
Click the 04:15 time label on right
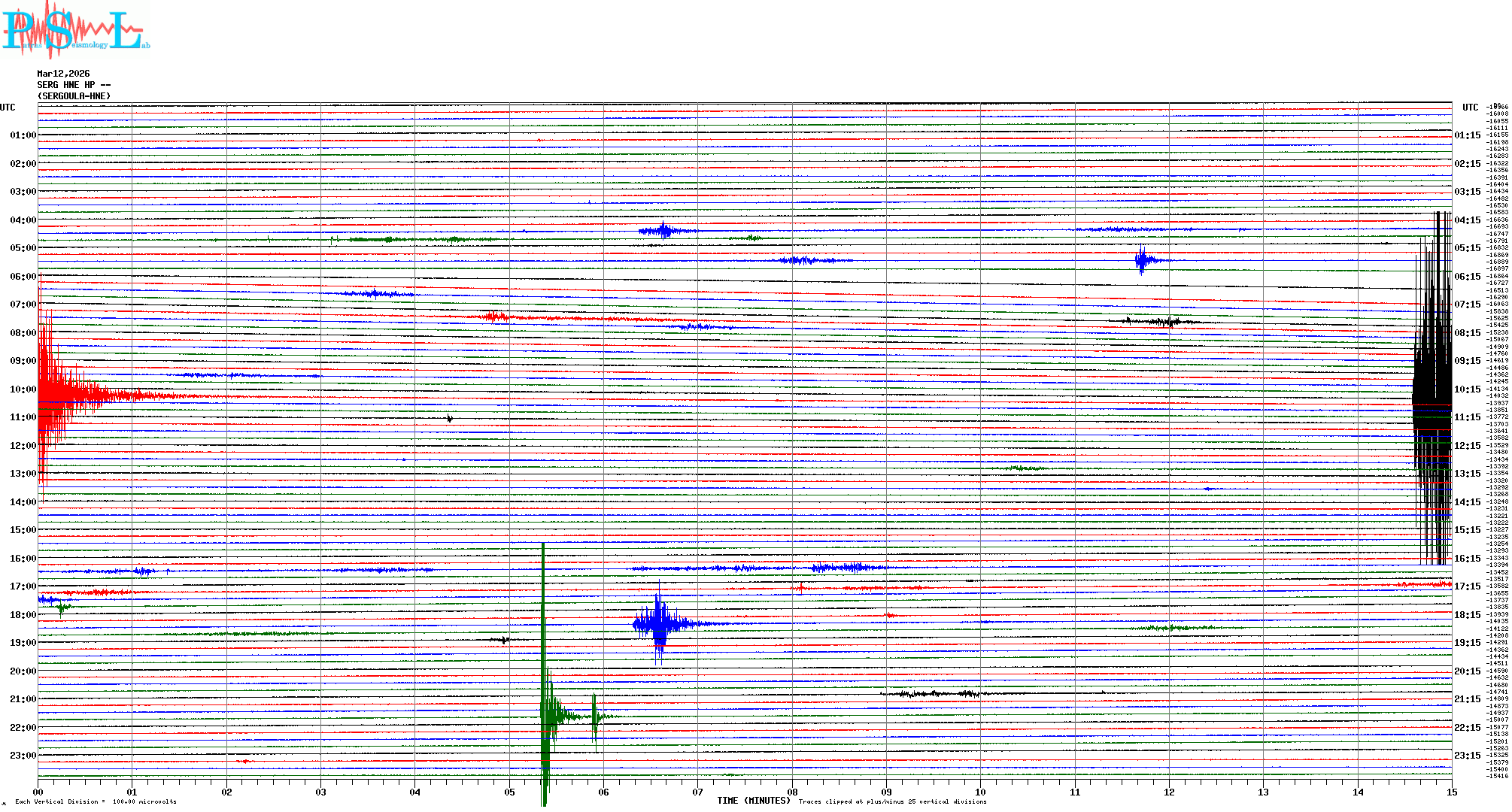pyautogui.click(x=1467, y=220)
